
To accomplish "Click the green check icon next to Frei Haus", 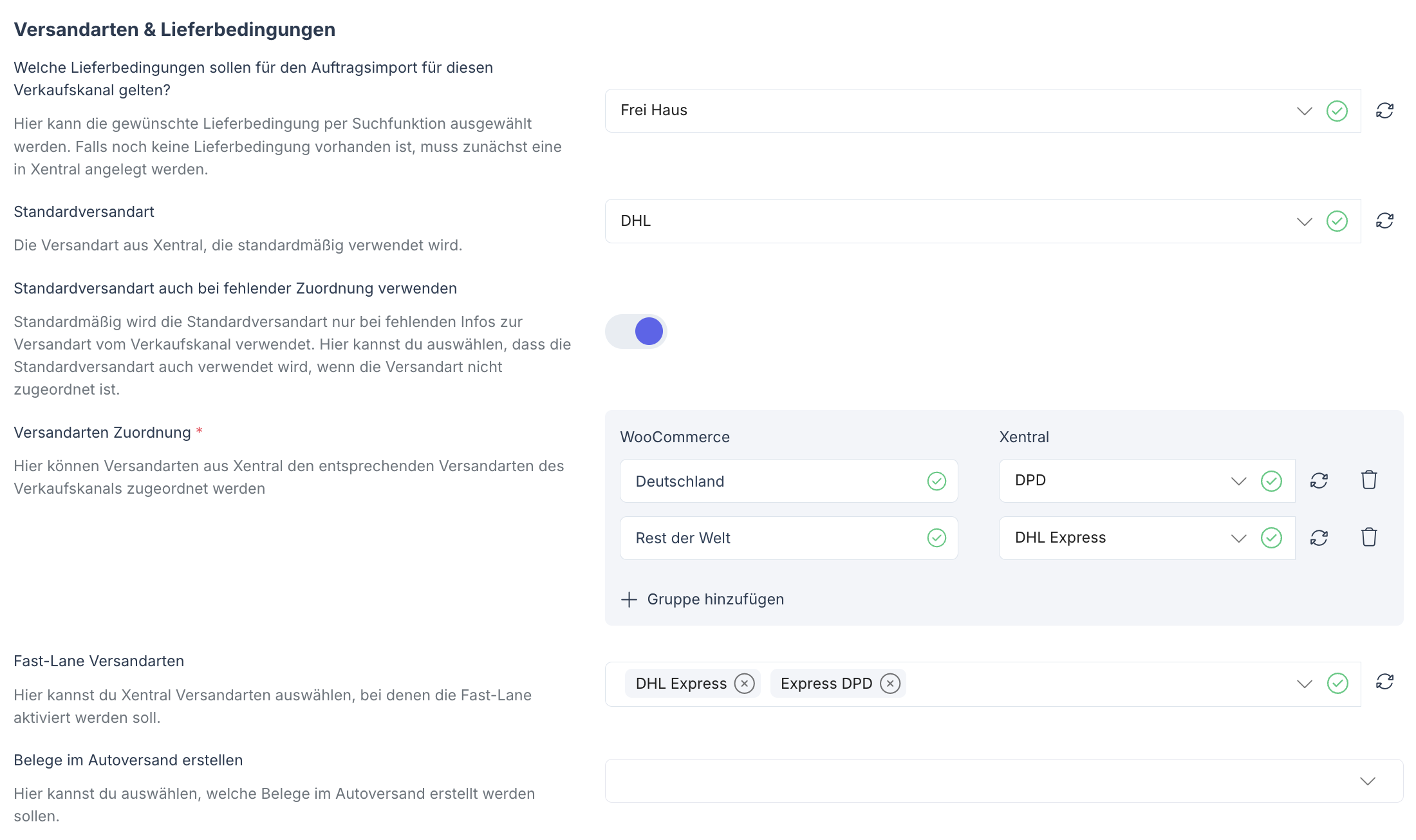I will pyautogui.click(x=1337, y=111).
